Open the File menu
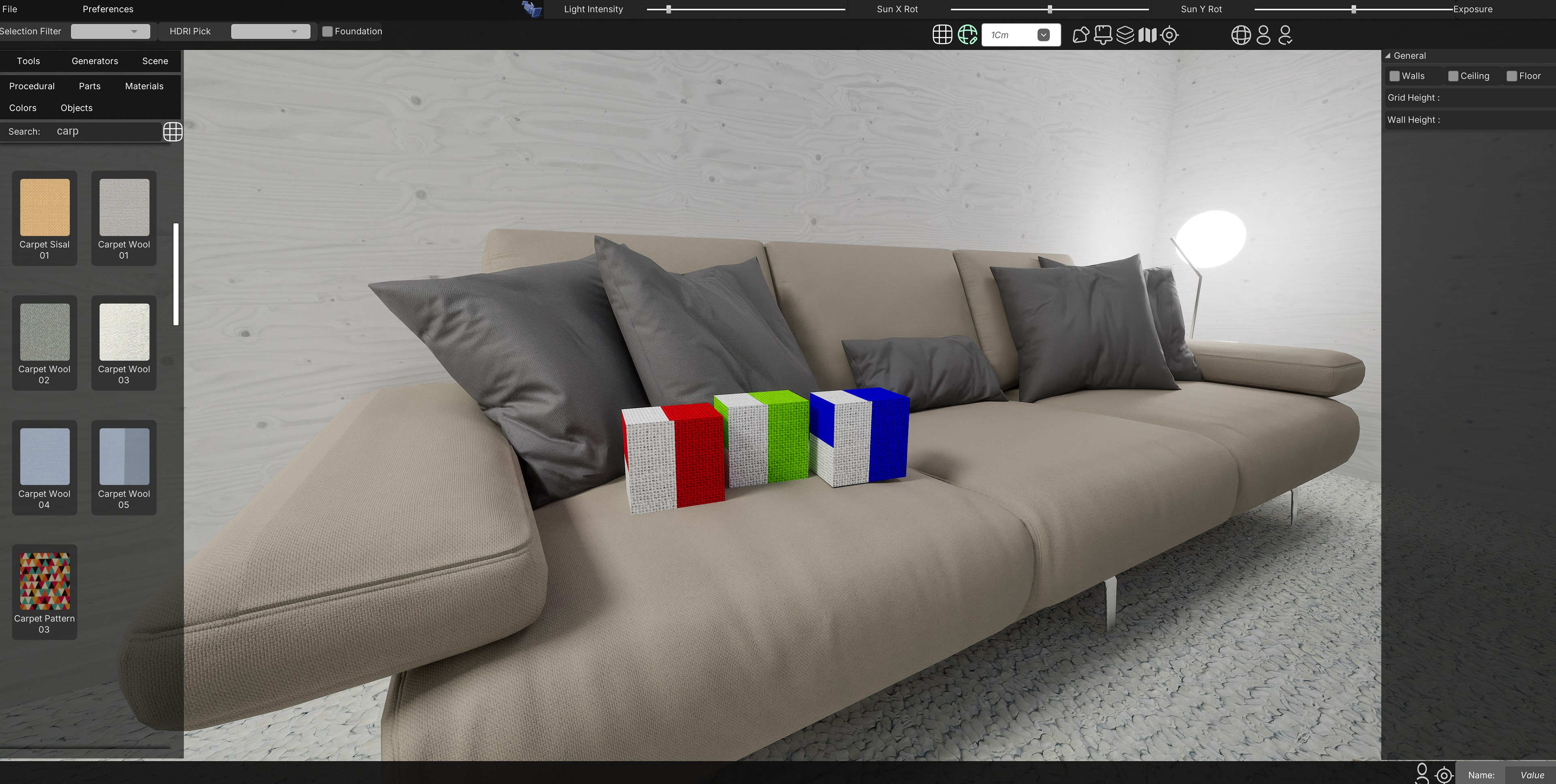The image size is (1556, 784). pyautogui.click(x=10, y=9)
